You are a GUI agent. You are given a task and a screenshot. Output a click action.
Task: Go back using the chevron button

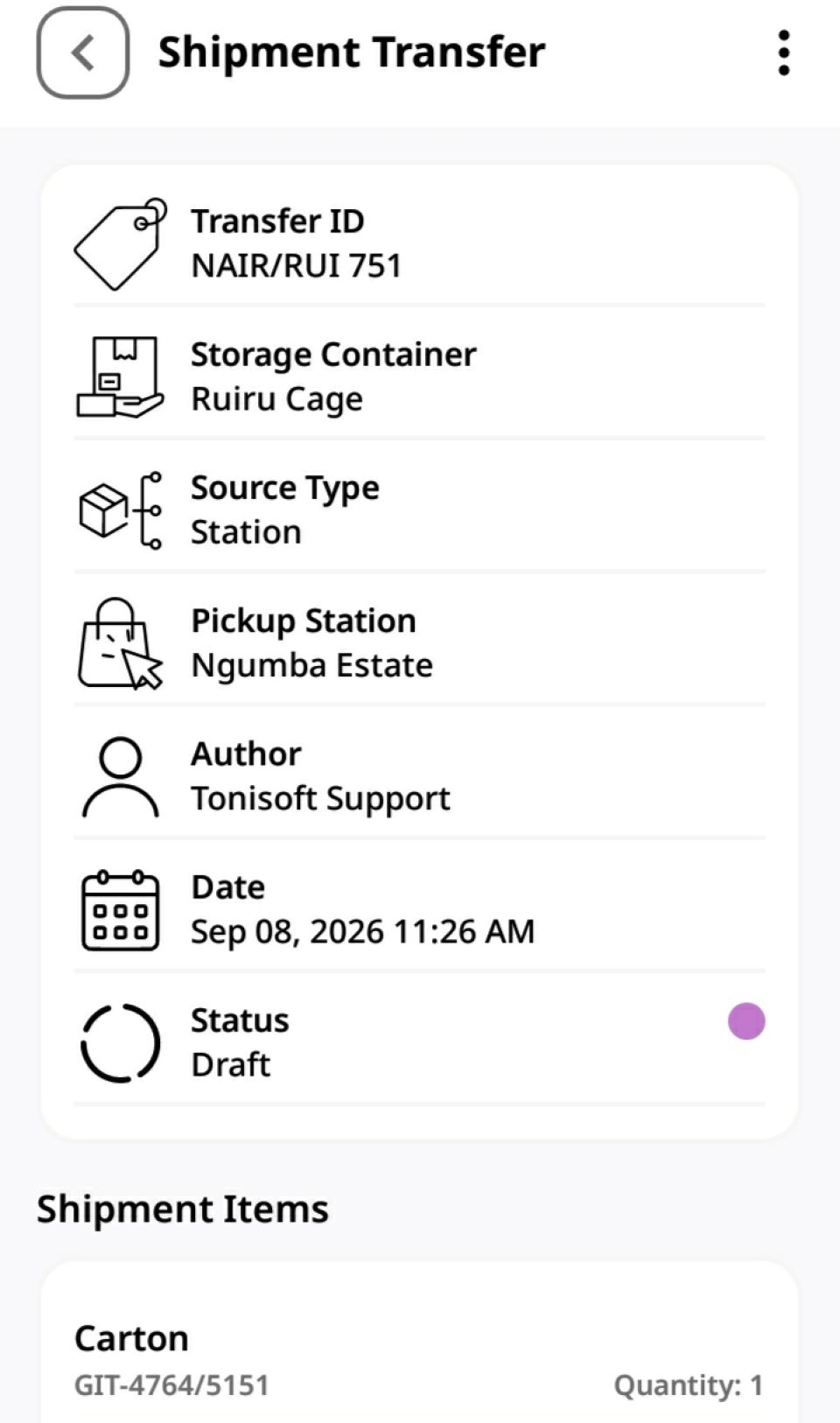83,53
